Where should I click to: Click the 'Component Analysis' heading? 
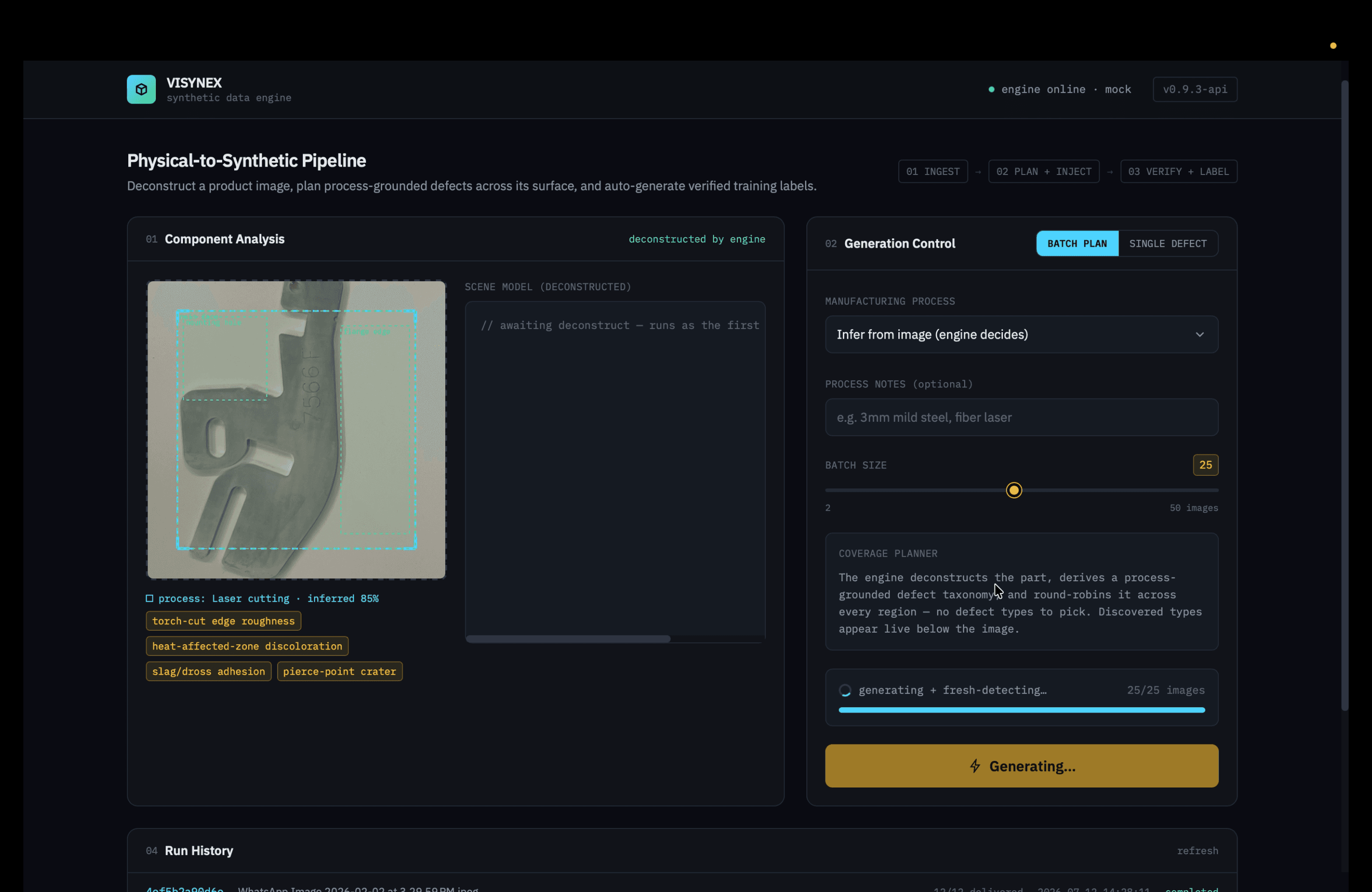(224, 239)
